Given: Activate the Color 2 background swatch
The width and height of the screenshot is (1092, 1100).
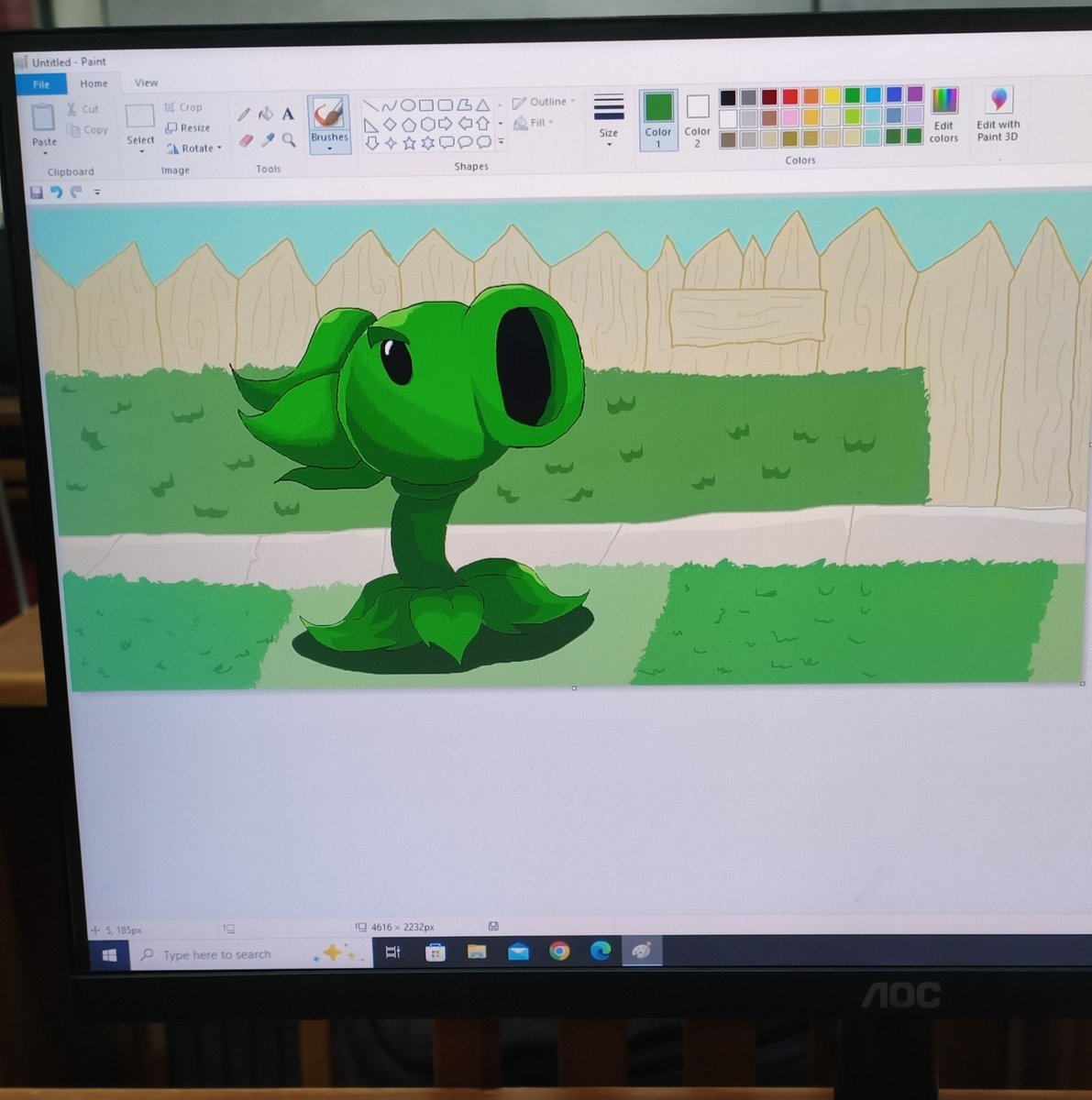Looking at the screenshot, I should click(x=697, y=119).
